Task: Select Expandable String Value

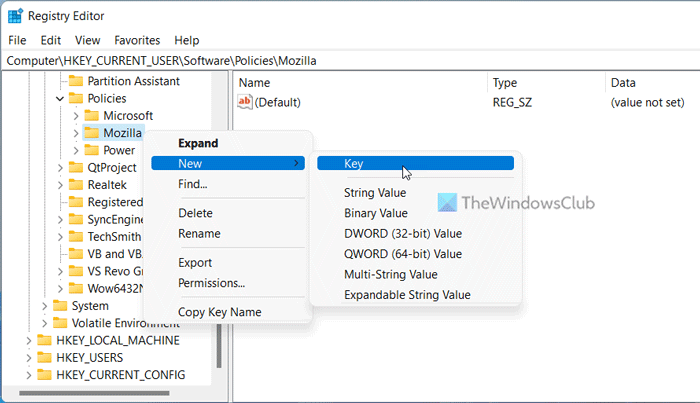Action: click(x=415, y=295)
